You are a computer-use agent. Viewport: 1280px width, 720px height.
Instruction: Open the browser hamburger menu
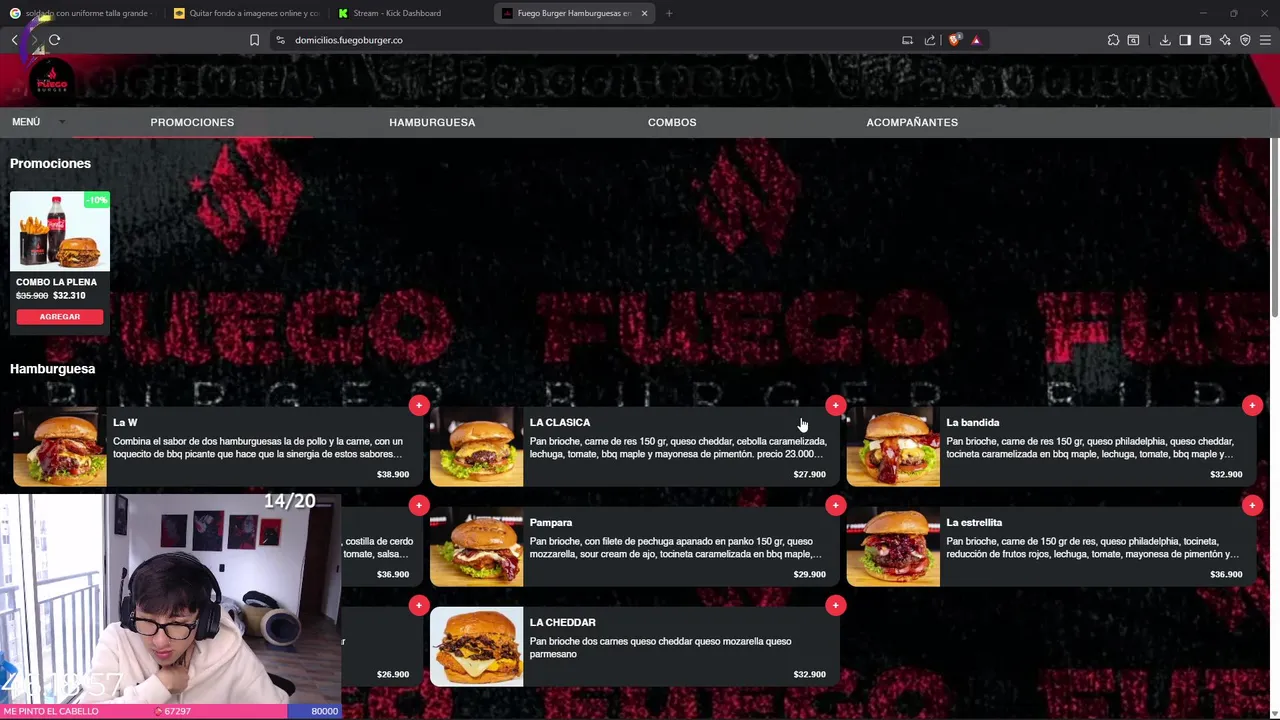[x=1265, y=40]
